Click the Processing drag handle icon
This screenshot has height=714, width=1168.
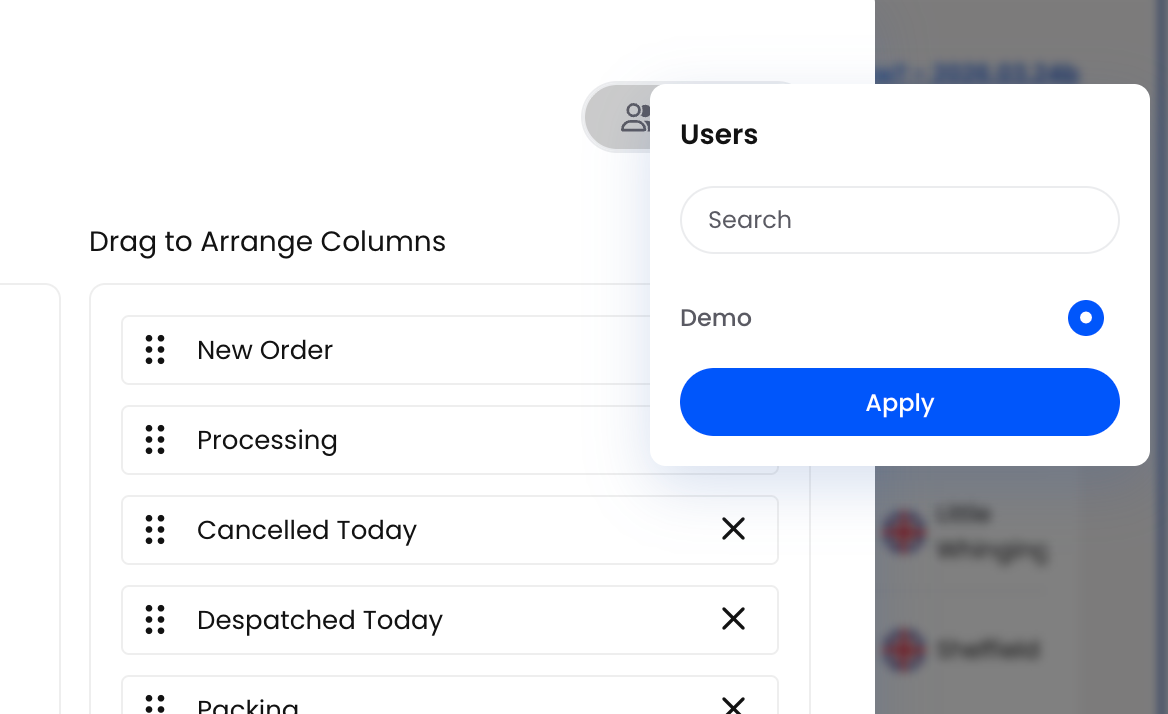click(155, 440)
